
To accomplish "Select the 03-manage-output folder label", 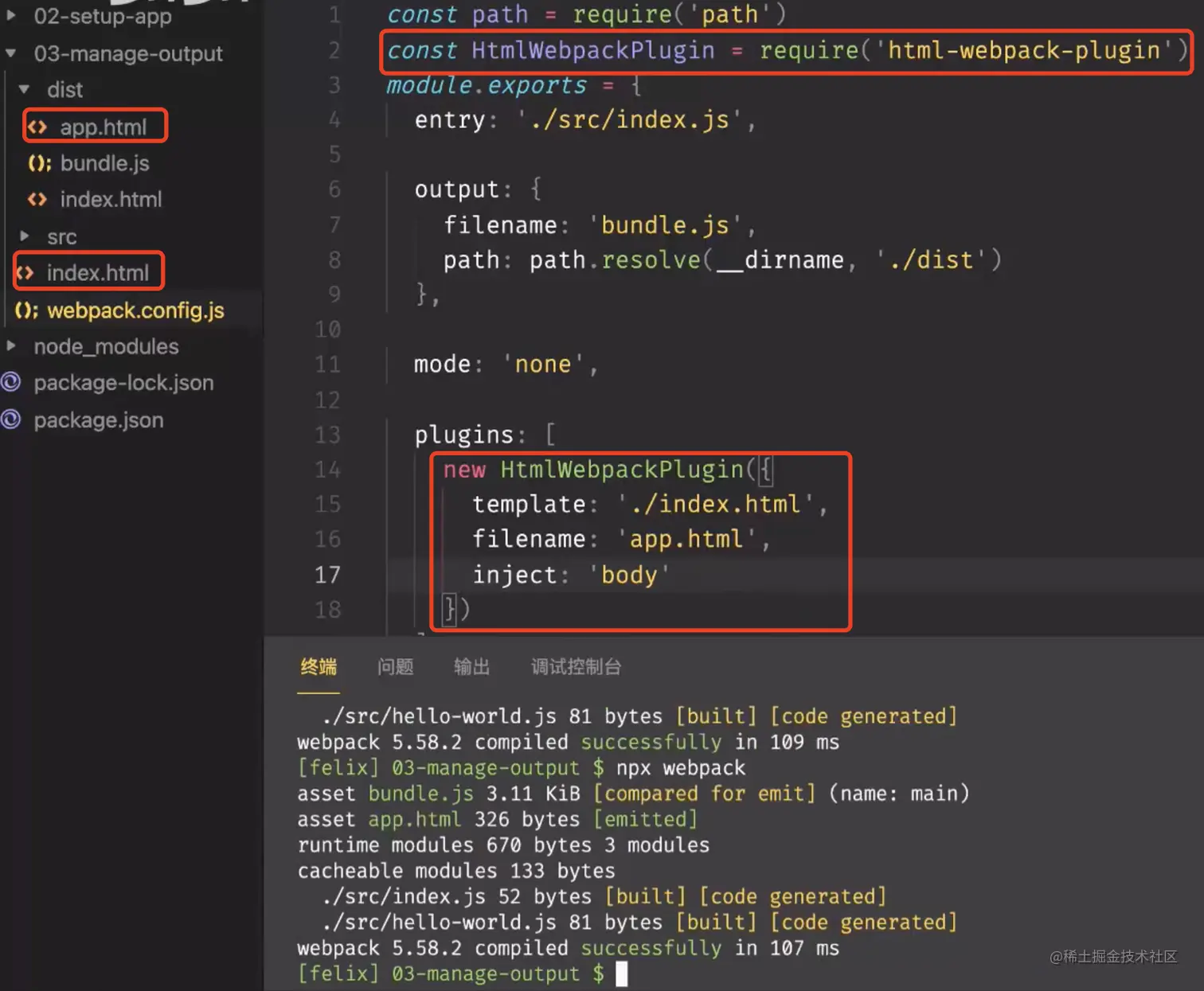I will [128, 53].
